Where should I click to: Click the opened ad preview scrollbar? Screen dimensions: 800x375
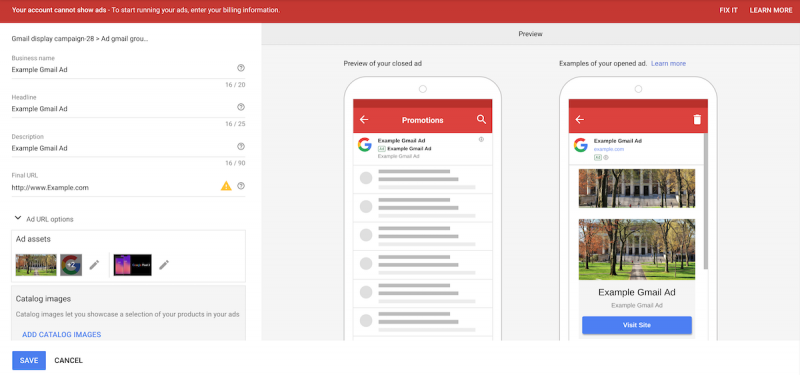(706, 202)
